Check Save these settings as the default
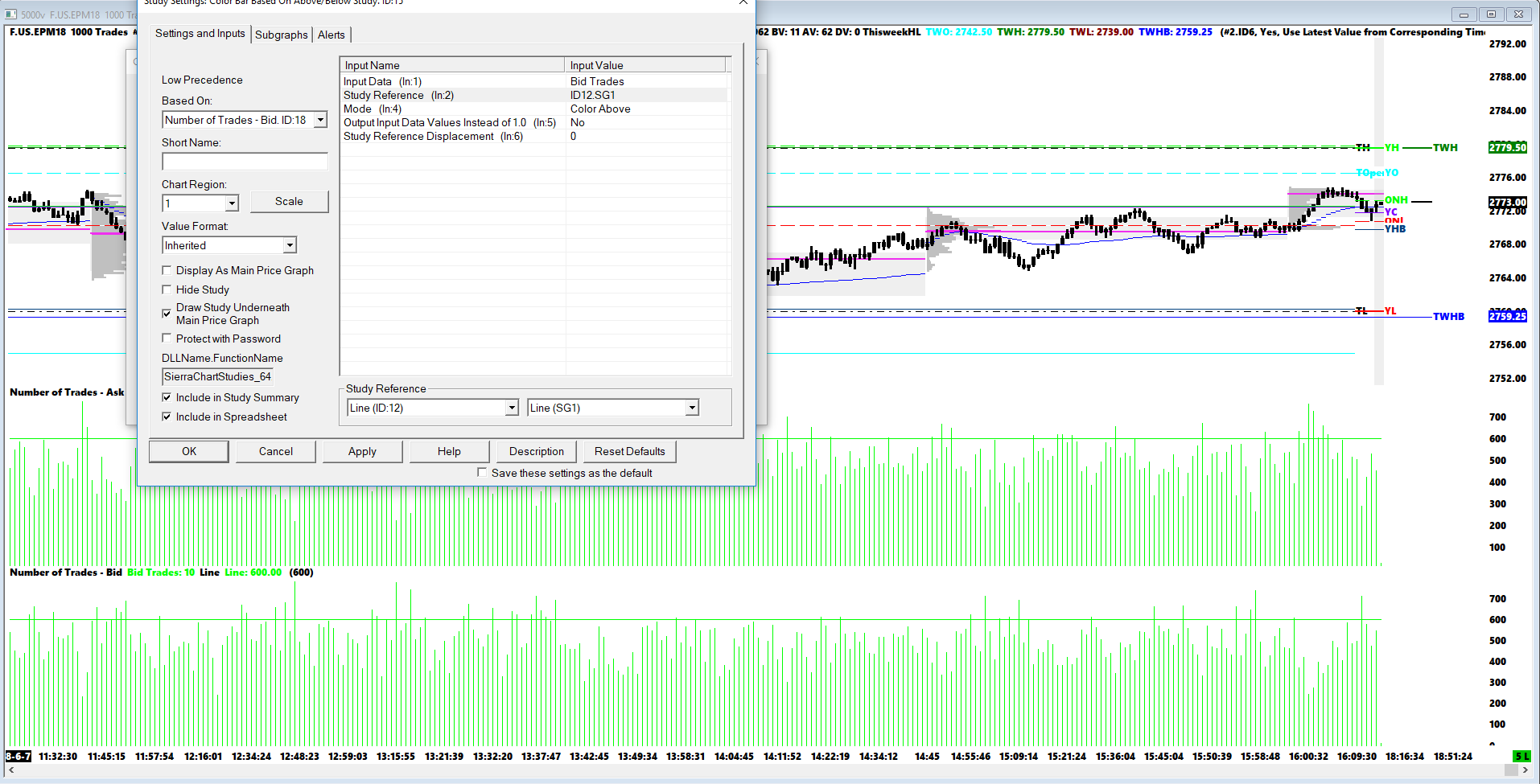The image size is (1540, 784). (x=482, y=473)
